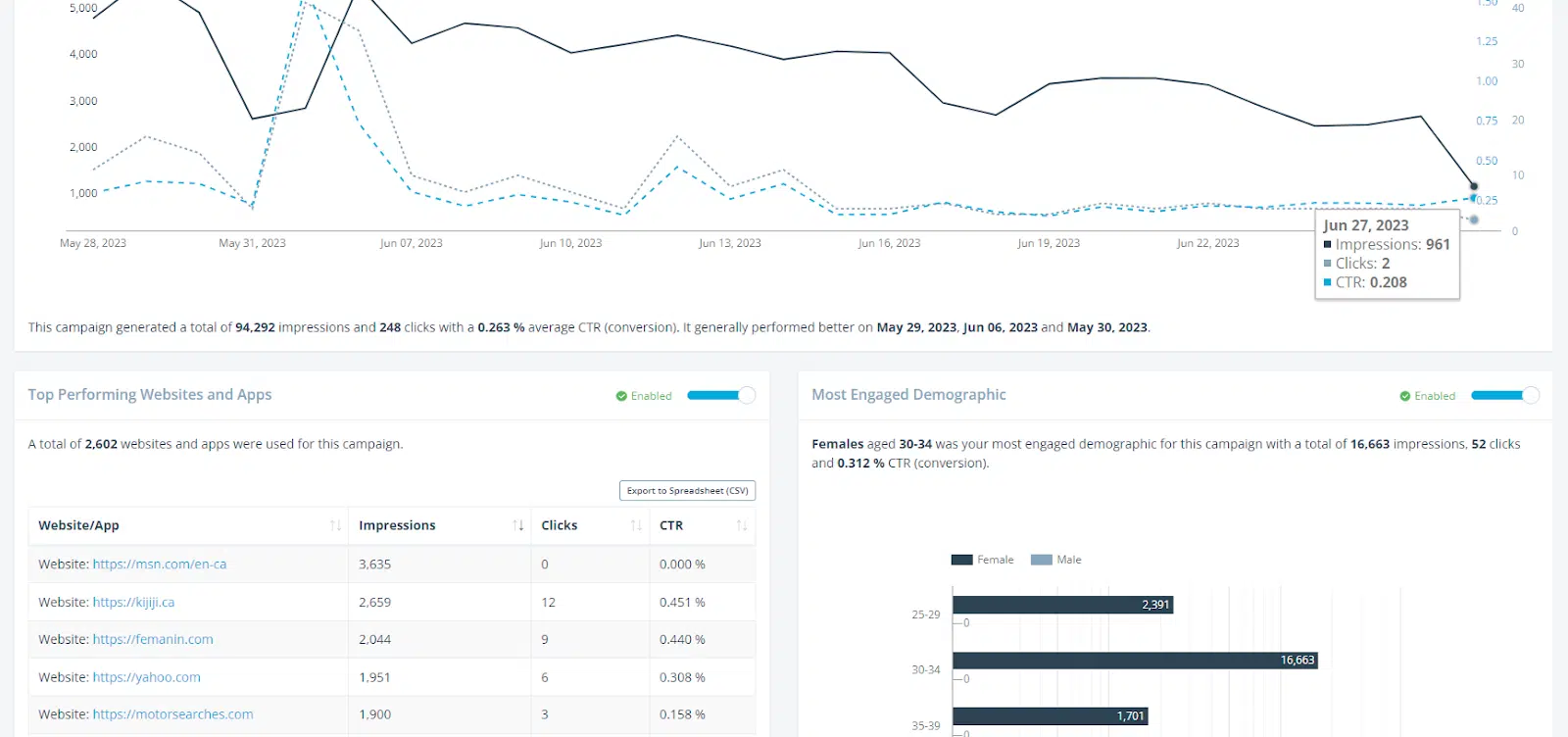1568x737 pixels.
Task: Open the kijiji.ca website link
Action: (x=133, y=603)
